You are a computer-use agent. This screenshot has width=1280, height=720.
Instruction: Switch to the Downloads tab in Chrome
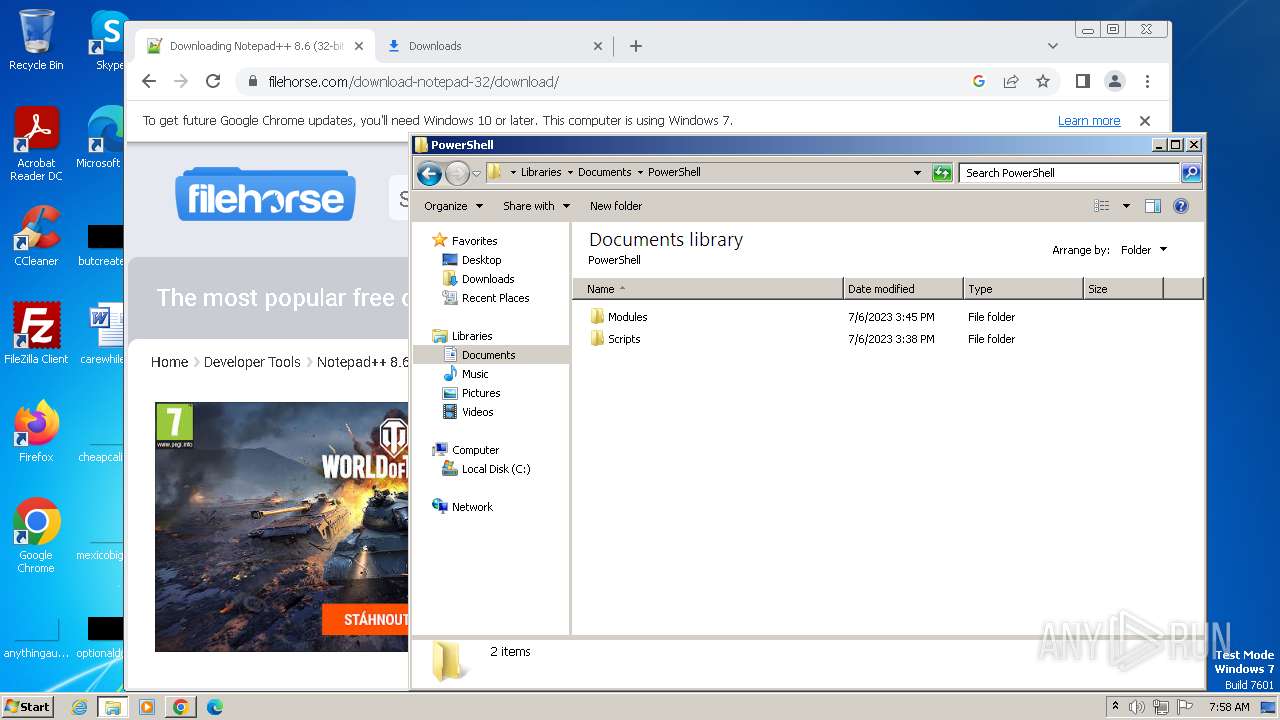[x=495, y=46]
